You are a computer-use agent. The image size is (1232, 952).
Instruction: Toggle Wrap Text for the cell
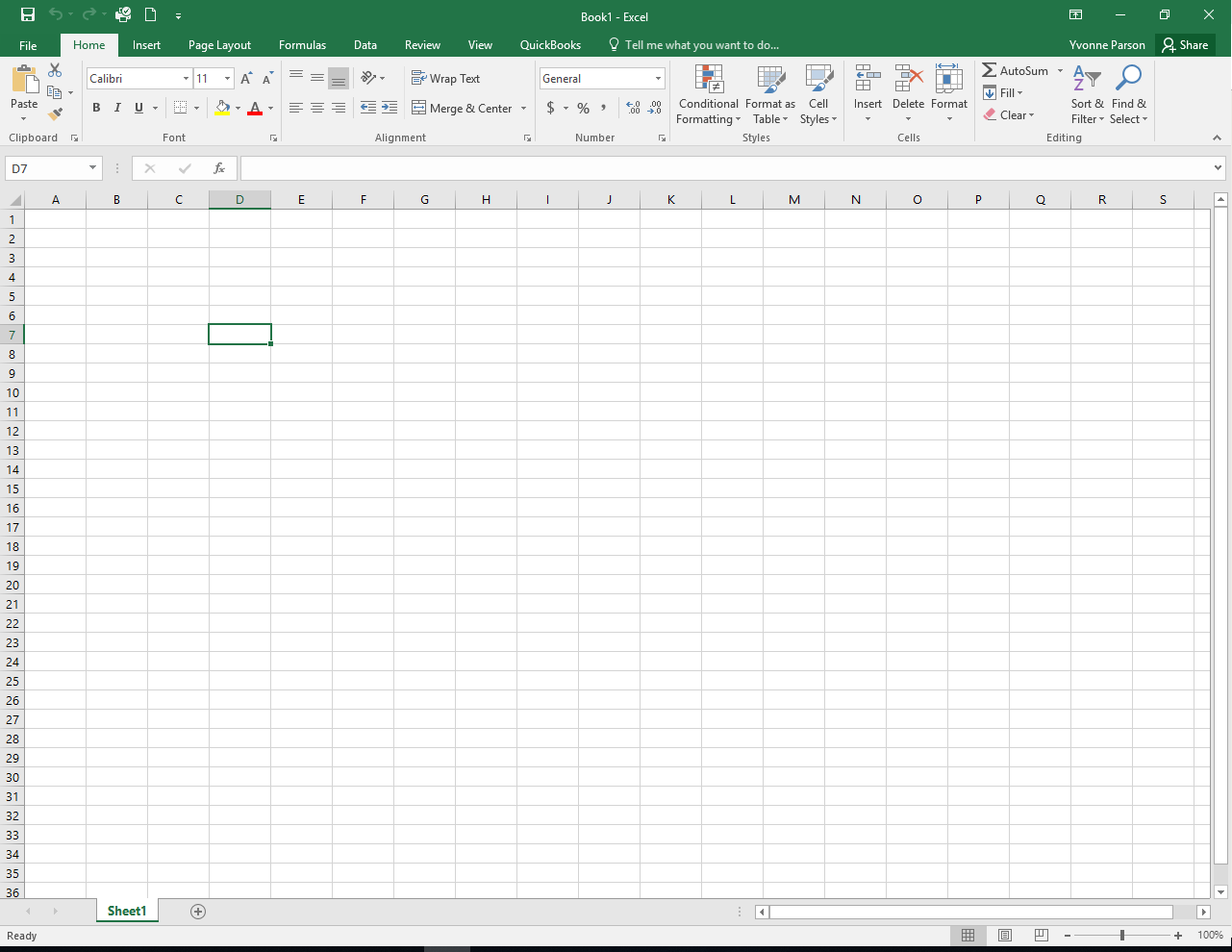445,79
